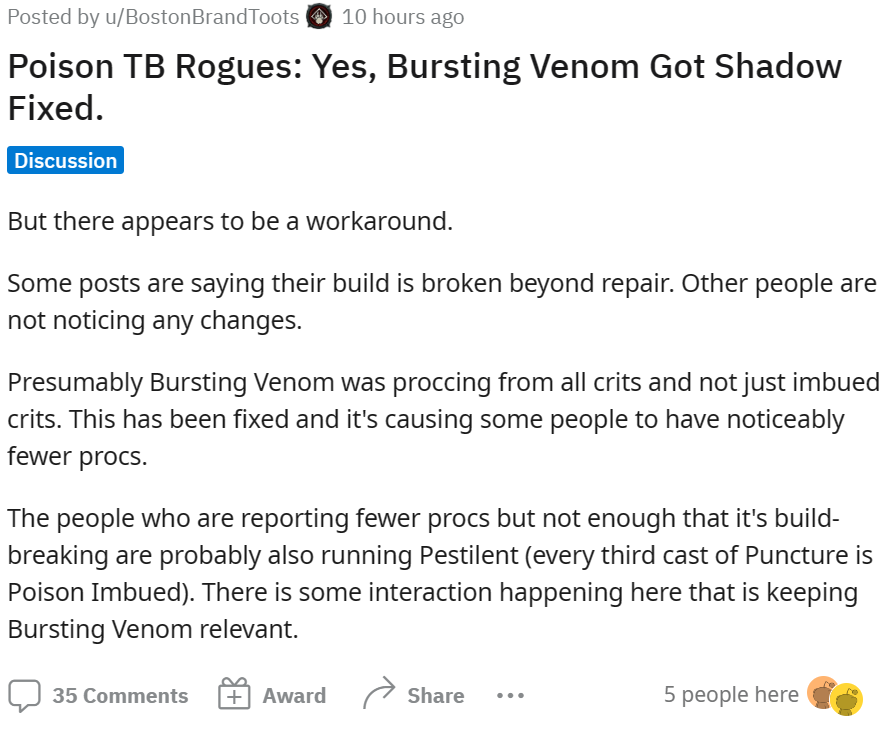Click the Award gift box icon
885x739 pixels.
pos(233,695)
